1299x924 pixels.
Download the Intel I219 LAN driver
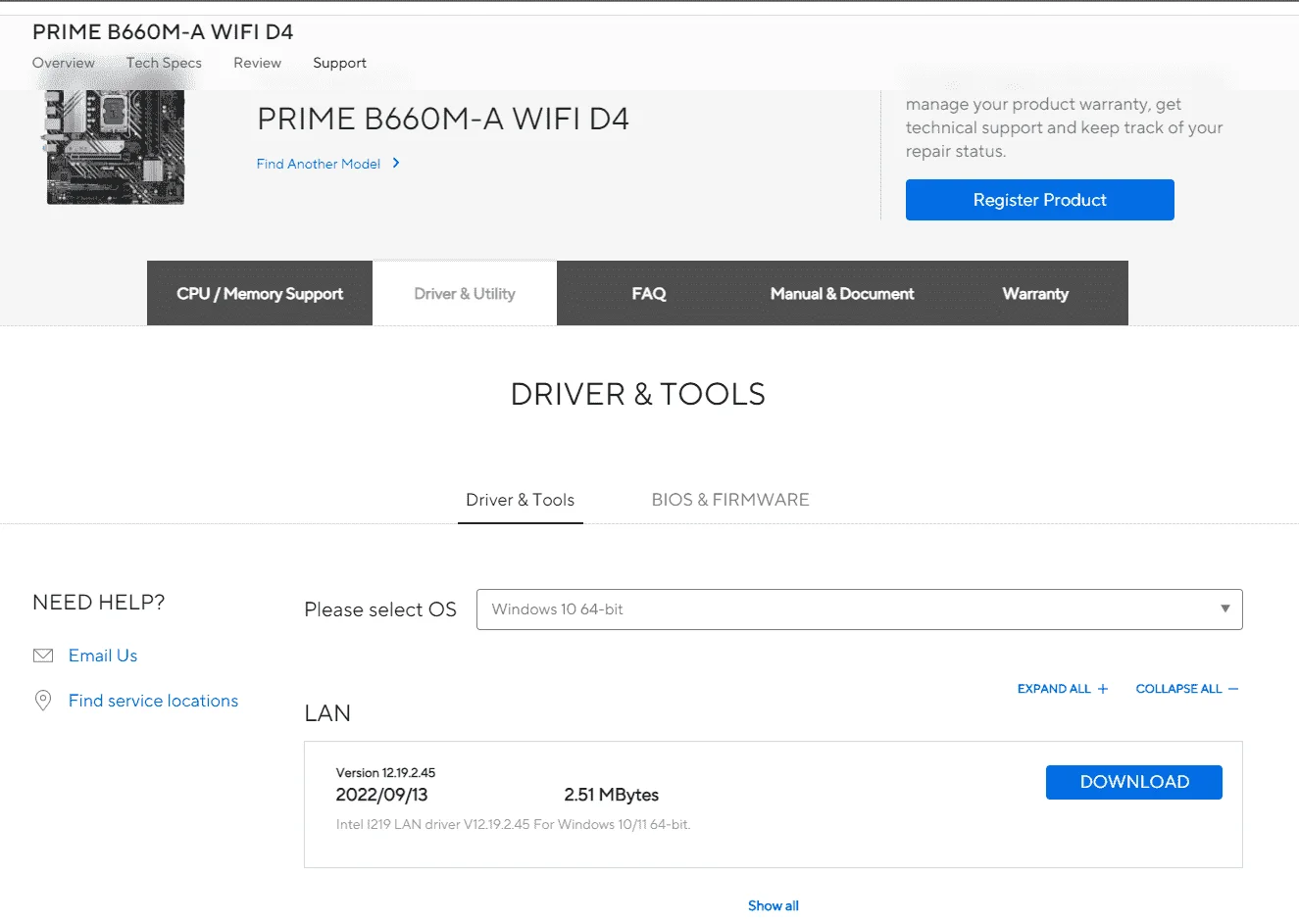pos(1134,782)
